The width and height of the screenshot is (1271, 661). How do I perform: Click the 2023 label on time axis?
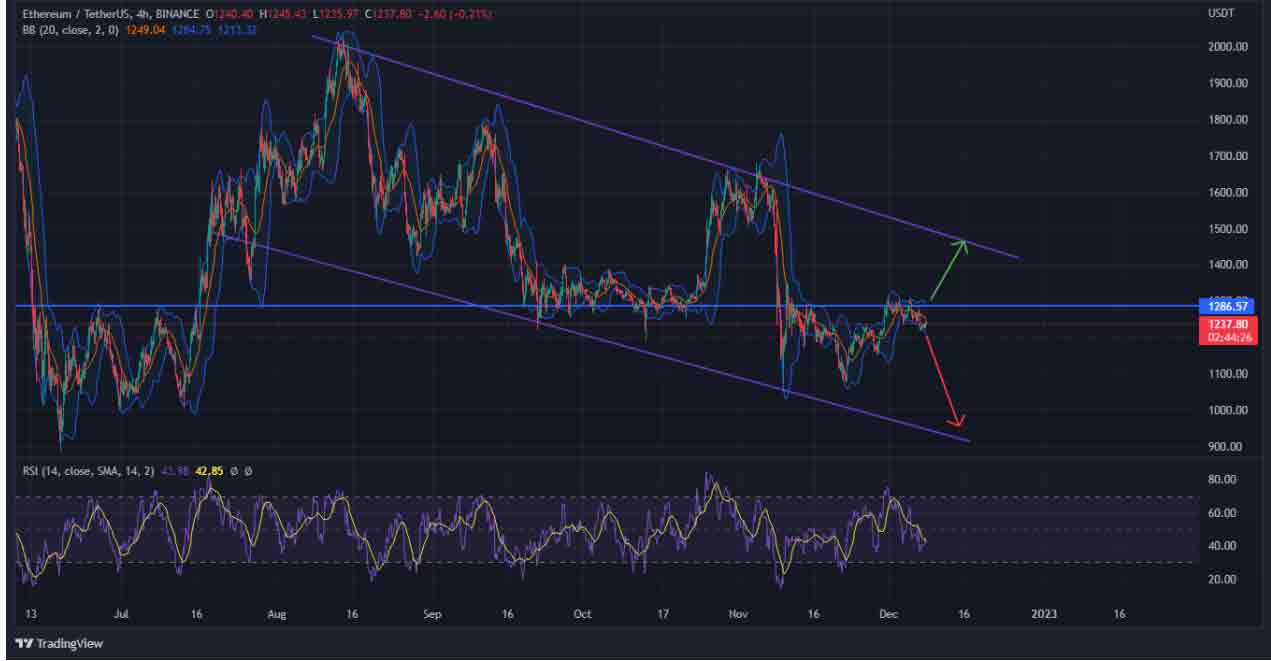[1042, 614]
